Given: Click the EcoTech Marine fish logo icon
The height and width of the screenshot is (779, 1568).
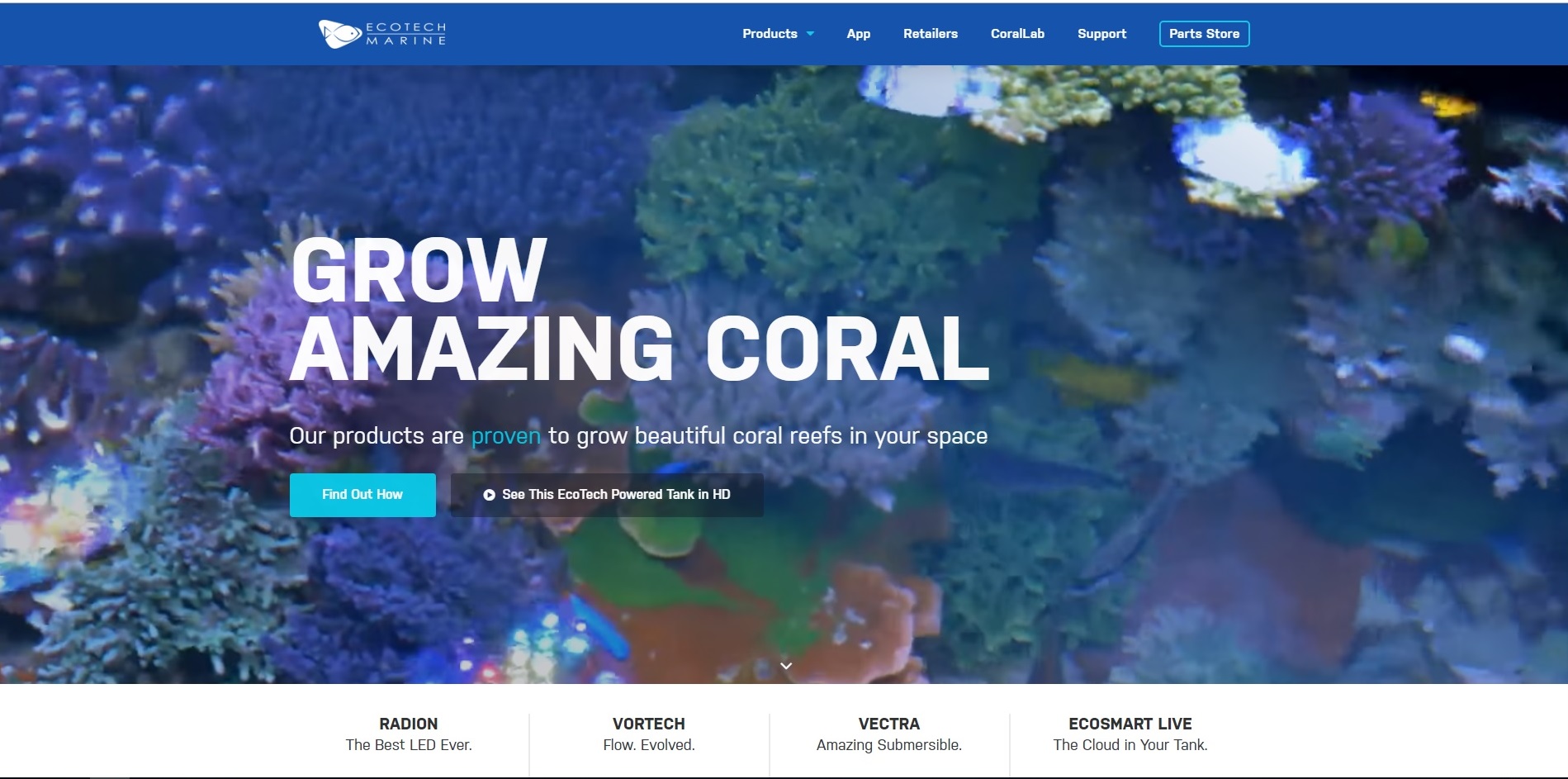Looking at the screenshot, I should coord(339,34).
